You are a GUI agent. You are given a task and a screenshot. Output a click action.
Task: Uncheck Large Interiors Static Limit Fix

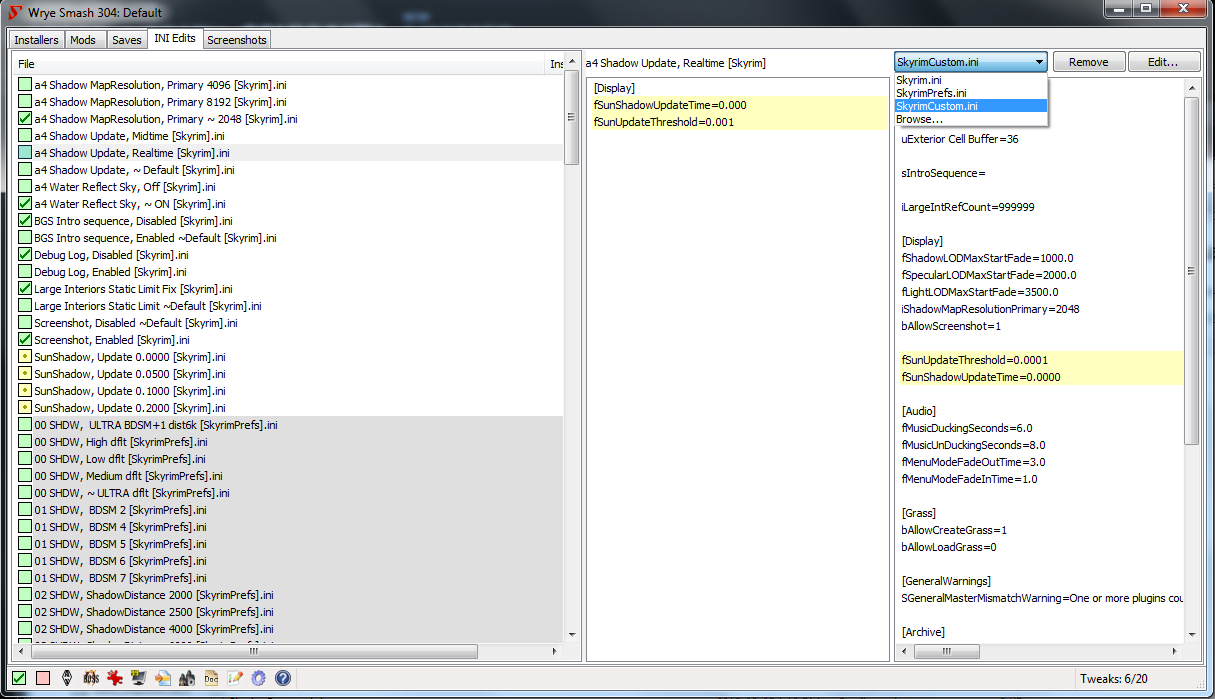(25, 289)
